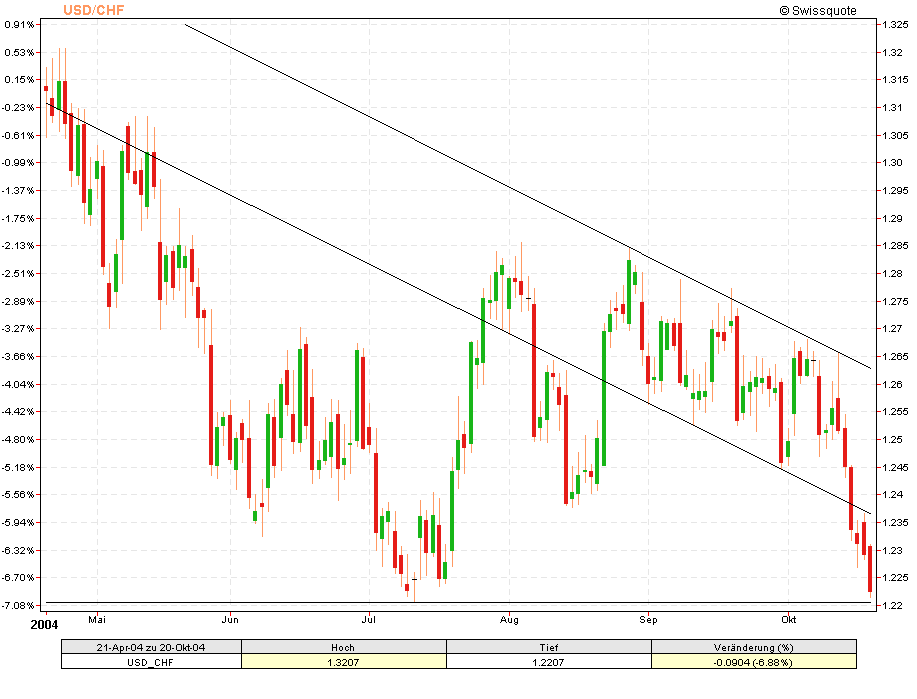Click the Okt month label
Screen dimensions: 917x699
788,619
